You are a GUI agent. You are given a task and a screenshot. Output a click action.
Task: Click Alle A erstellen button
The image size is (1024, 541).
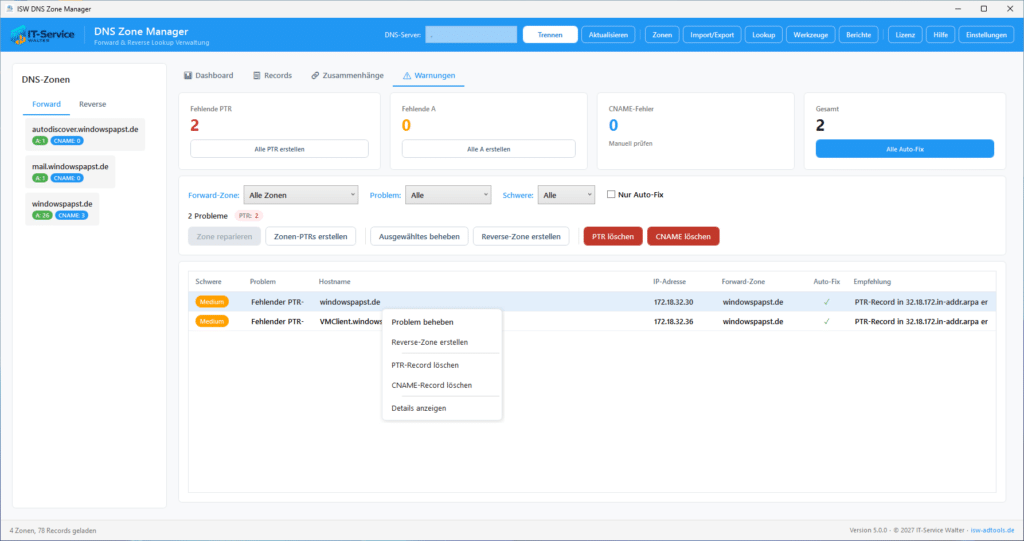coord(488,149)
